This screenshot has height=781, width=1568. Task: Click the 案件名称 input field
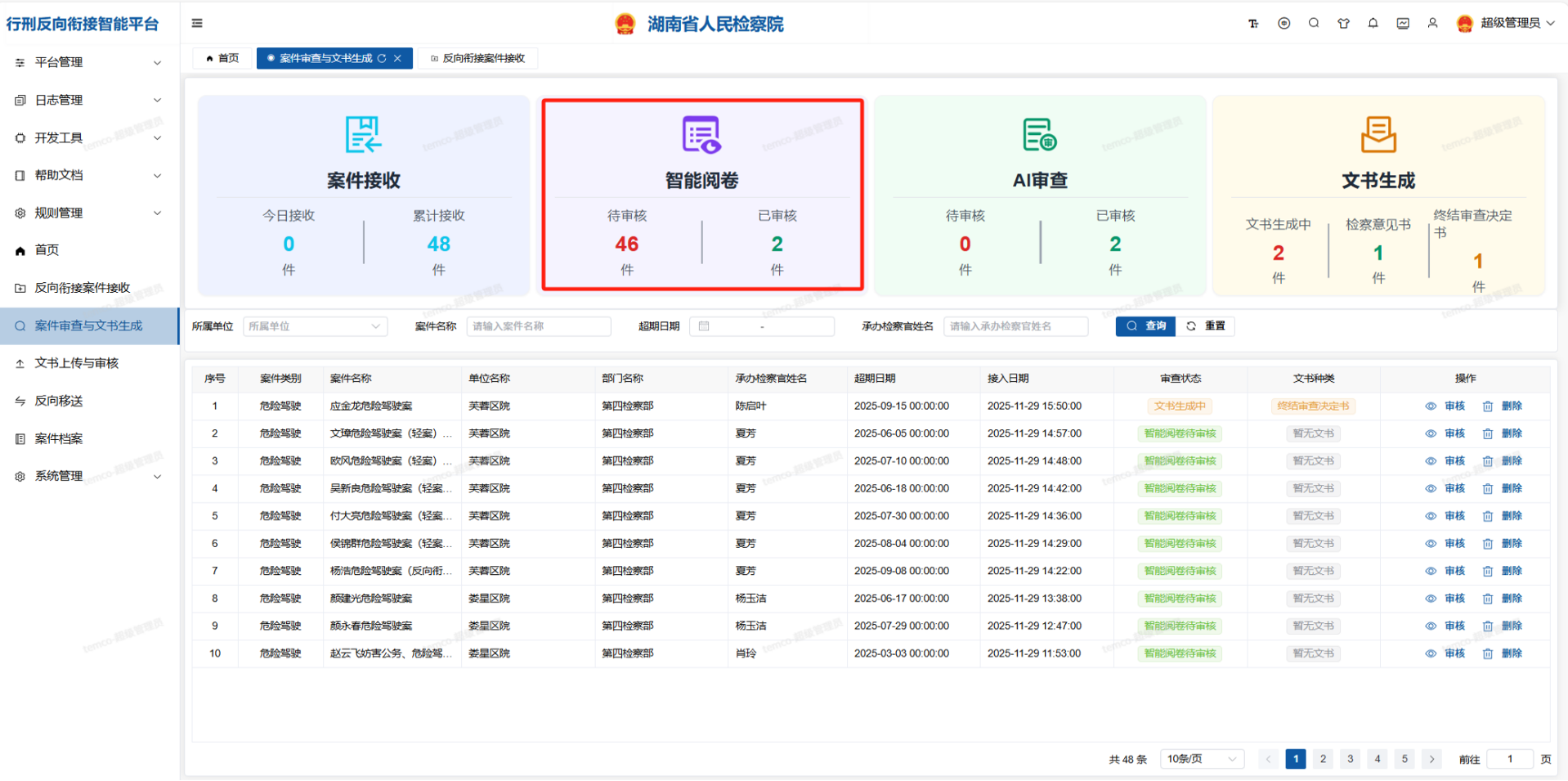[539, 326]
